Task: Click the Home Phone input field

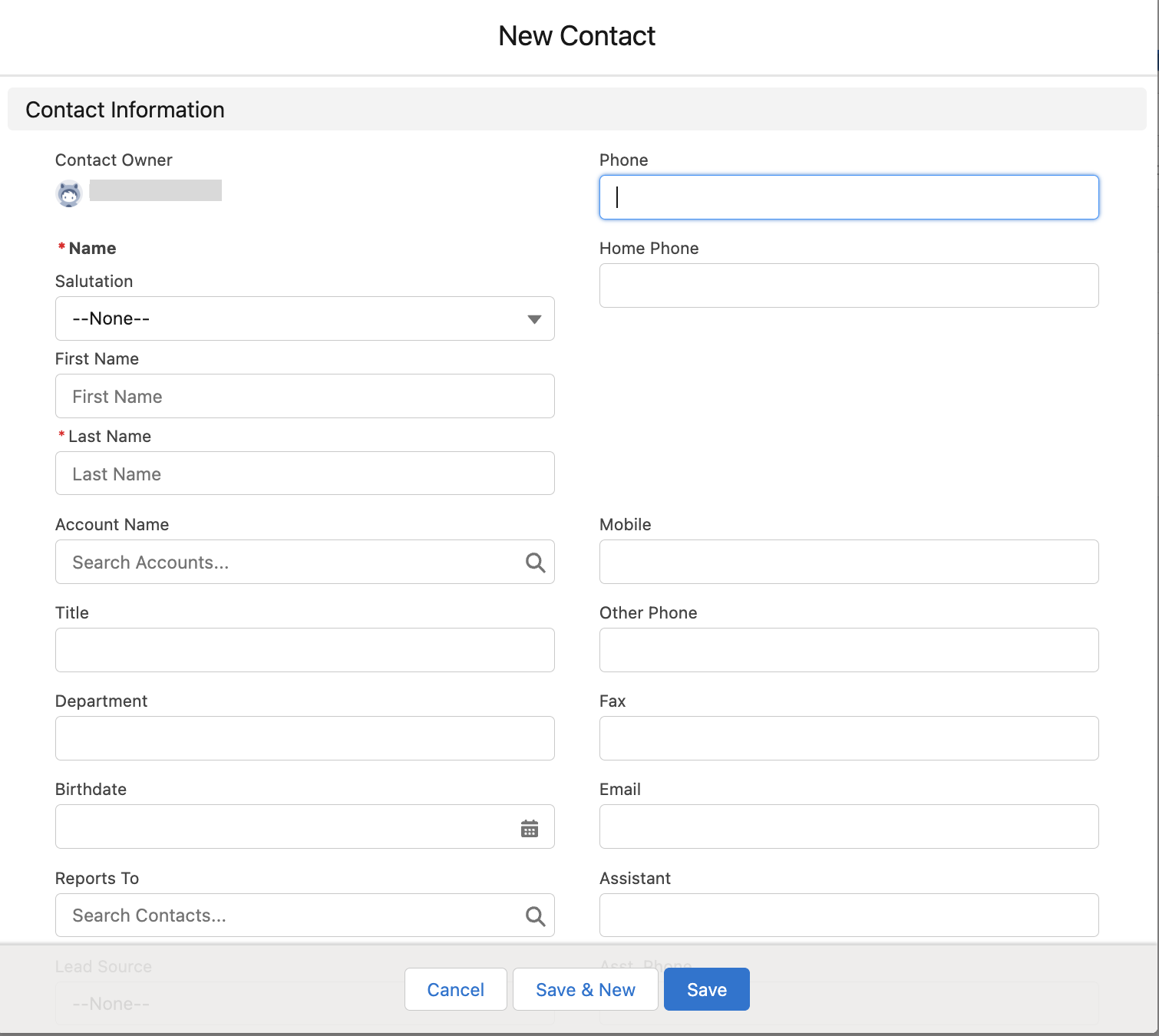Action: (849, 285)
